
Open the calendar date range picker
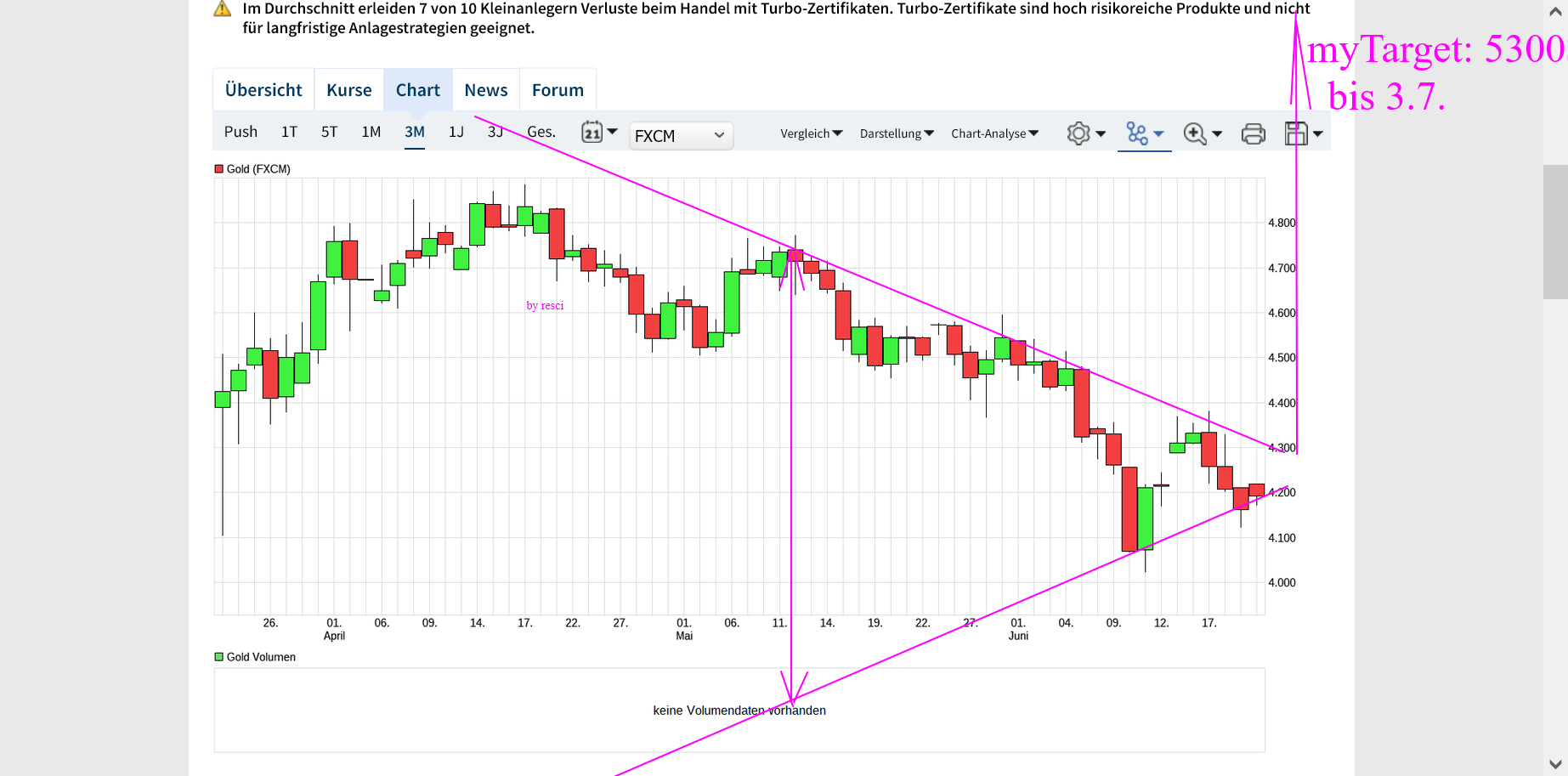[x=592, y=132]
